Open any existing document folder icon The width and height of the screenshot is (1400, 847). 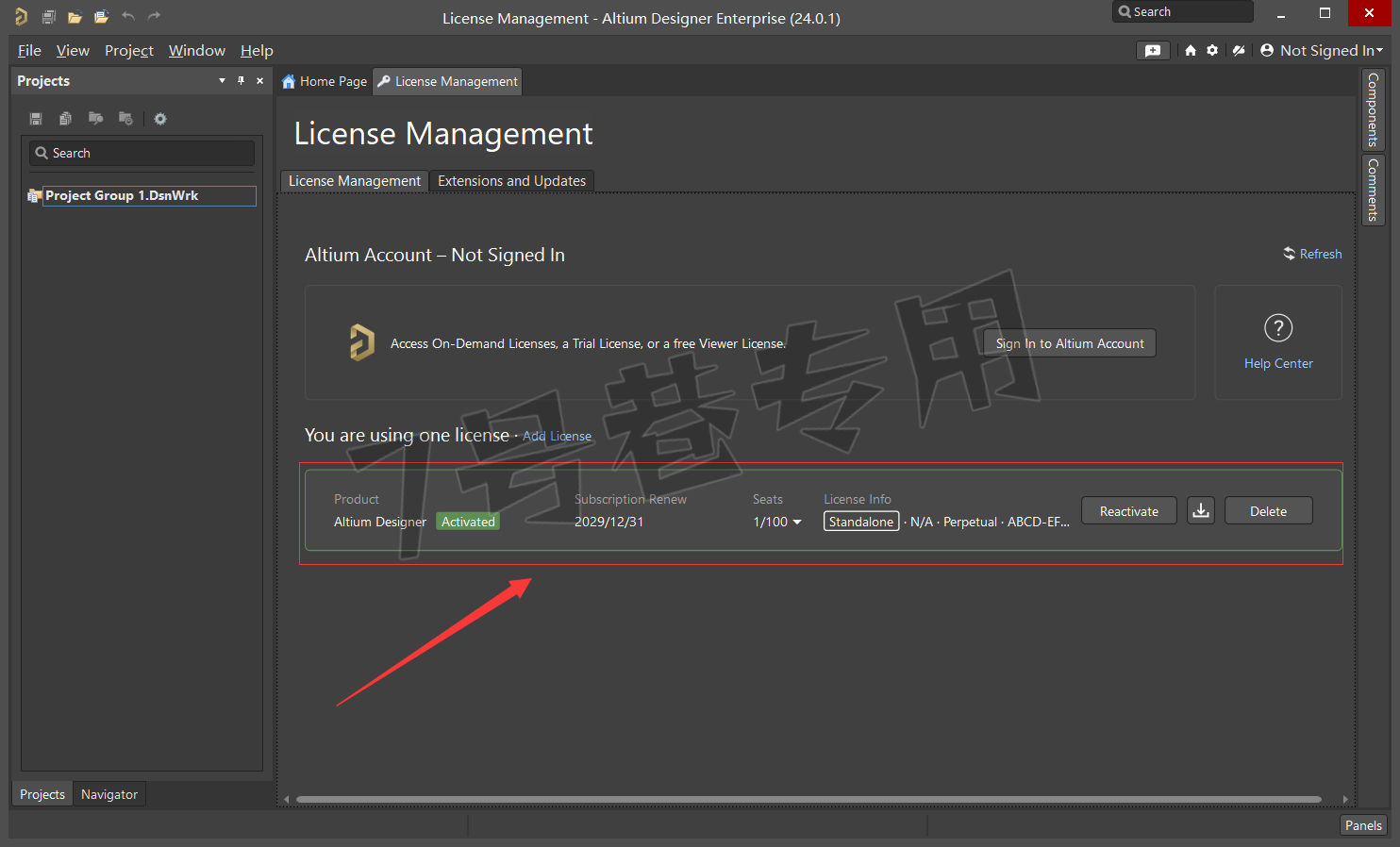(75, 16)
